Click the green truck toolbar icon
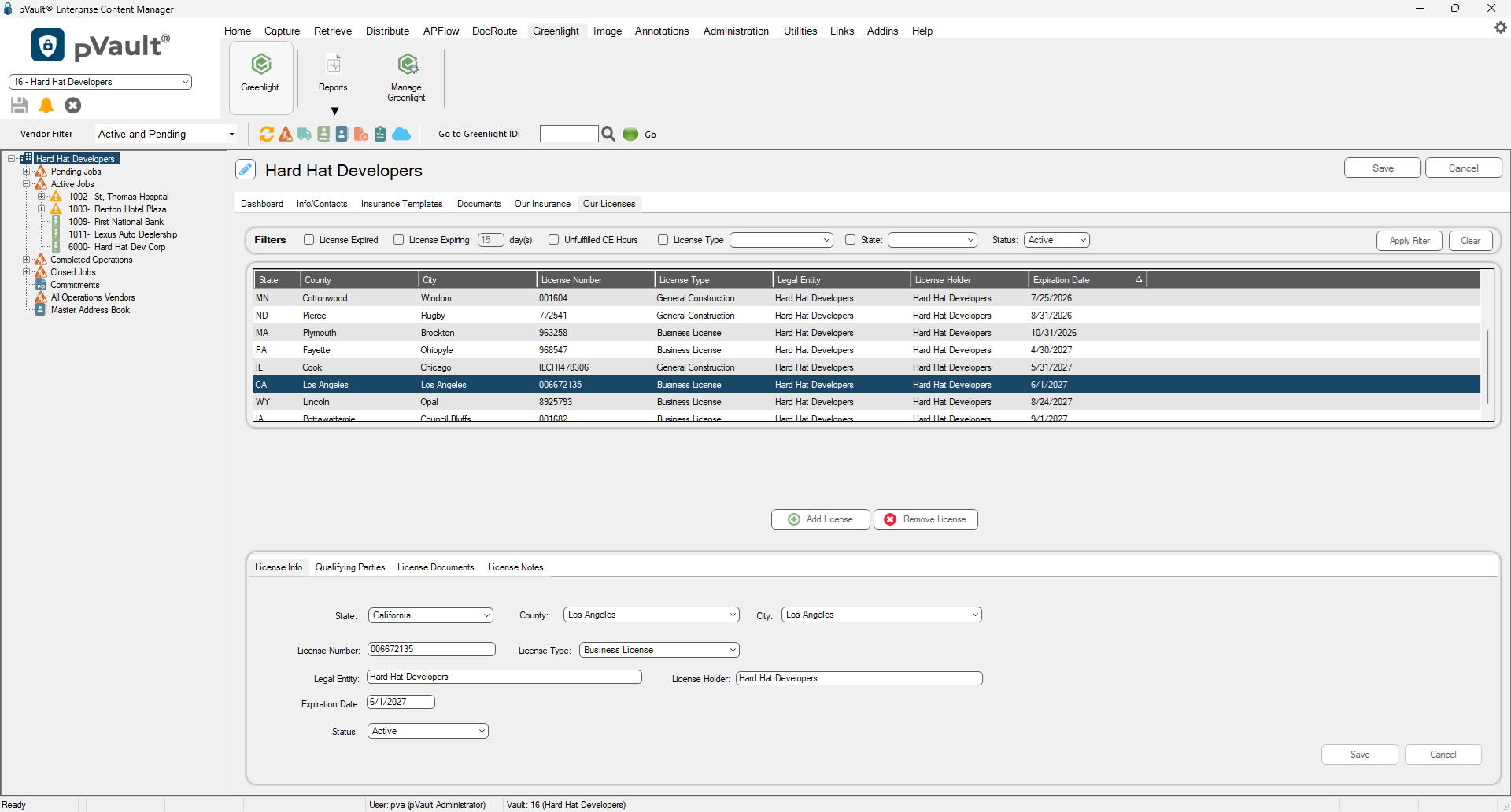The height and width of the screenshot is (812, 1511). (x=305, y=134)
